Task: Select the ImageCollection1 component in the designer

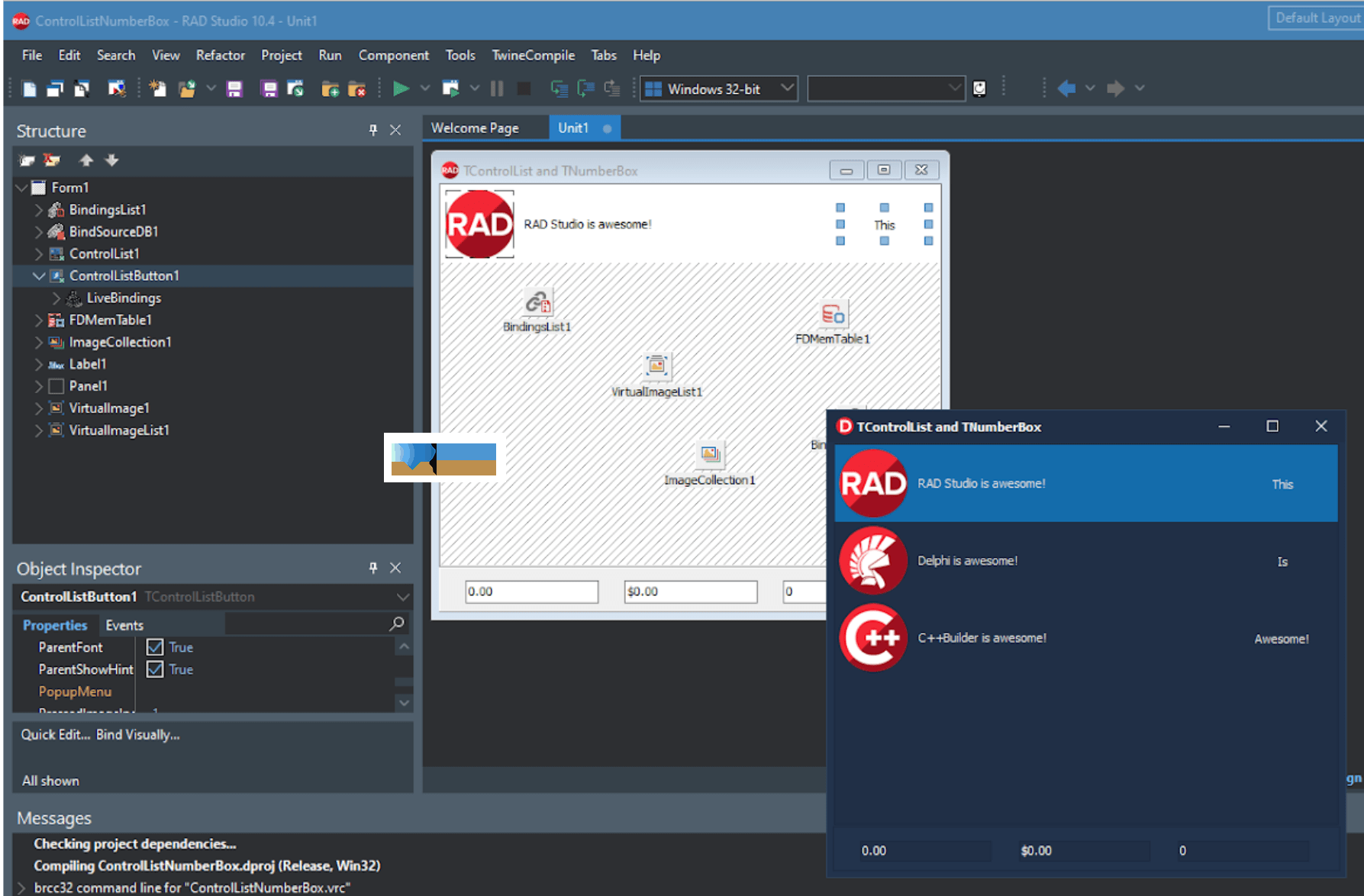Action: (x=710, y=454)
